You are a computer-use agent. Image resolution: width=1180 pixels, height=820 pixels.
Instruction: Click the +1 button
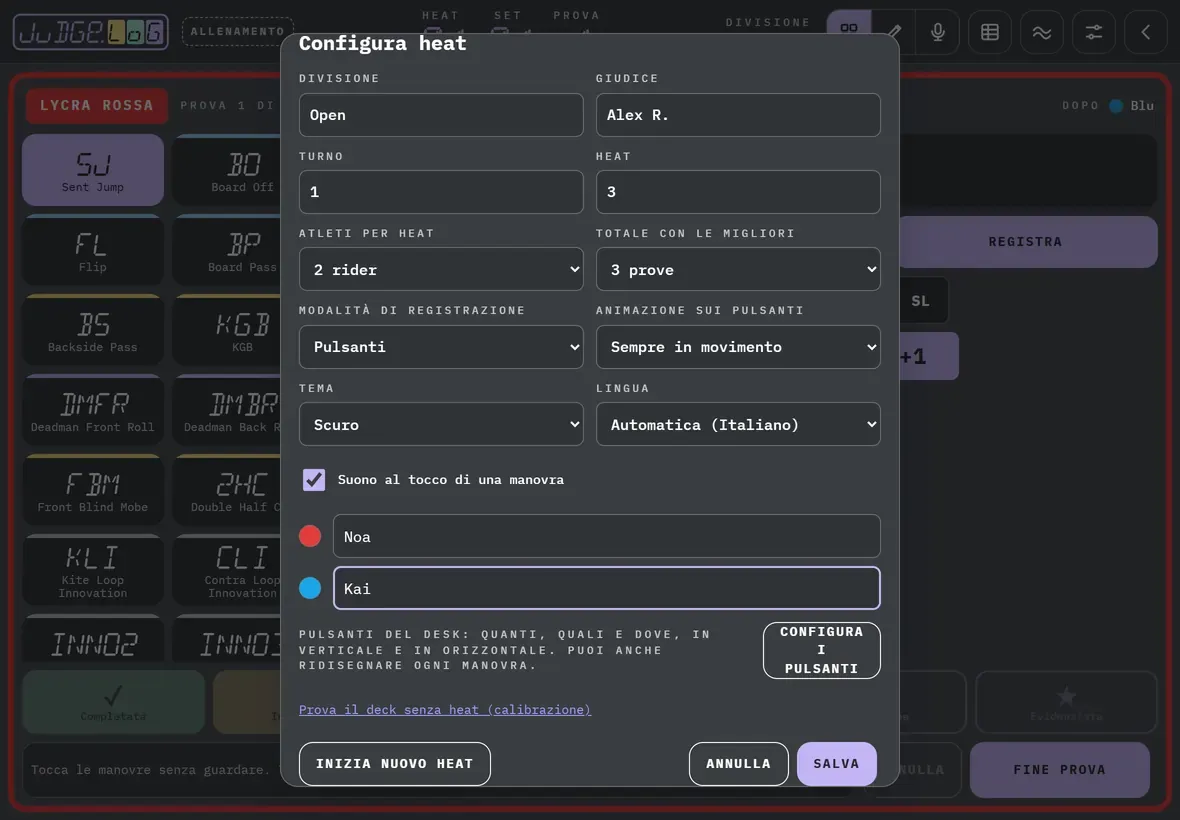(x=928, y=356)
